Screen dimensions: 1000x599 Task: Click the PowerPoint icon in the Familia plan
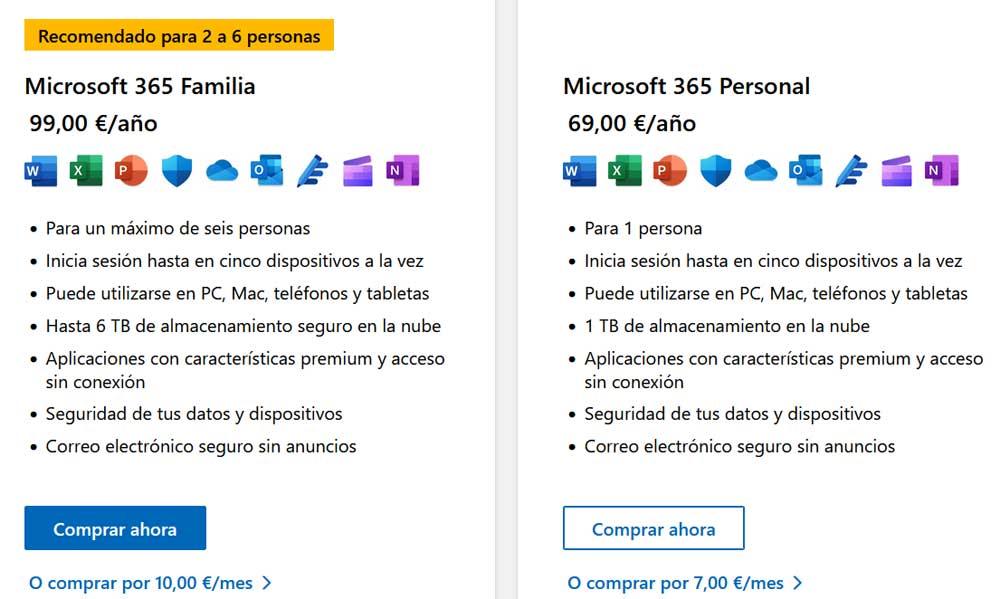pyautogui.click(x=131, y=171)
